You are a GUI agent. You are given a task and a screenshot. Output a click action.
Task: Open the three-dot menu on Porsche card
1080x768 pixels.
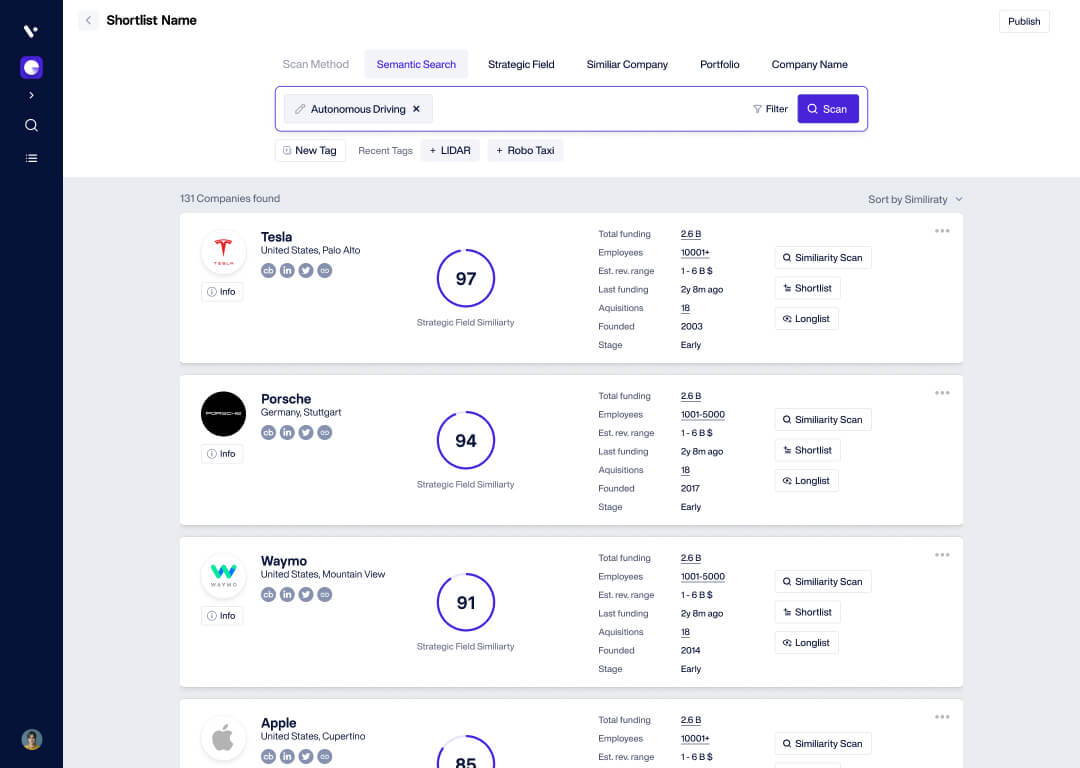[x=942, y=393]
